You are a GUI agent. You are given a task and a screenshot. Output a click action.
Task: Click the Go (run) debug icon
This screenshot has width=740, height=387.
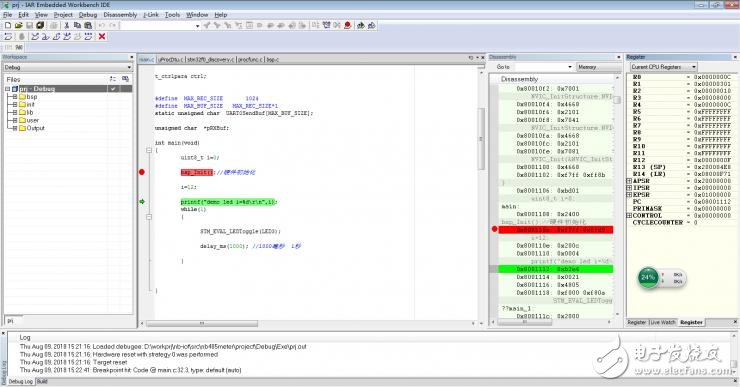(x=88, y=37)
